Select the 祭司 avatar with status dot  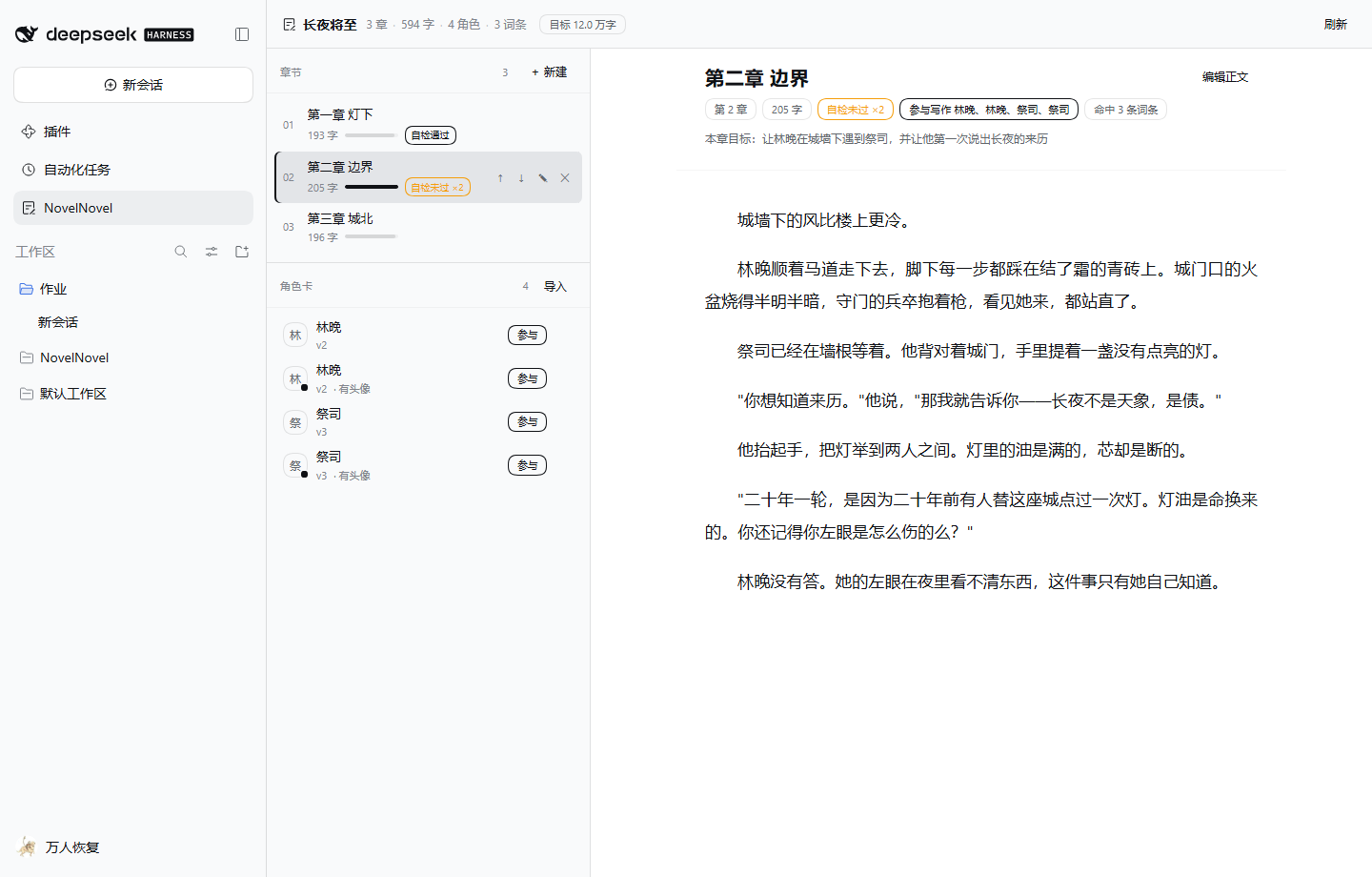coord(295,466)
